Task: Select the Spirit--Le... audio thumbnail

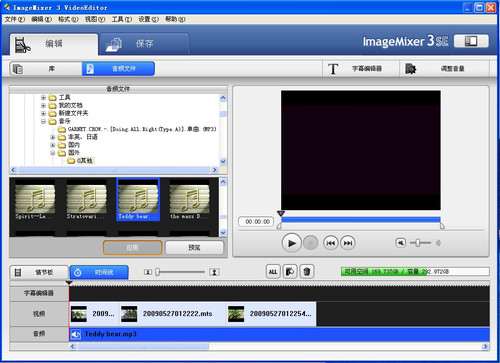Action: [34, 201]
